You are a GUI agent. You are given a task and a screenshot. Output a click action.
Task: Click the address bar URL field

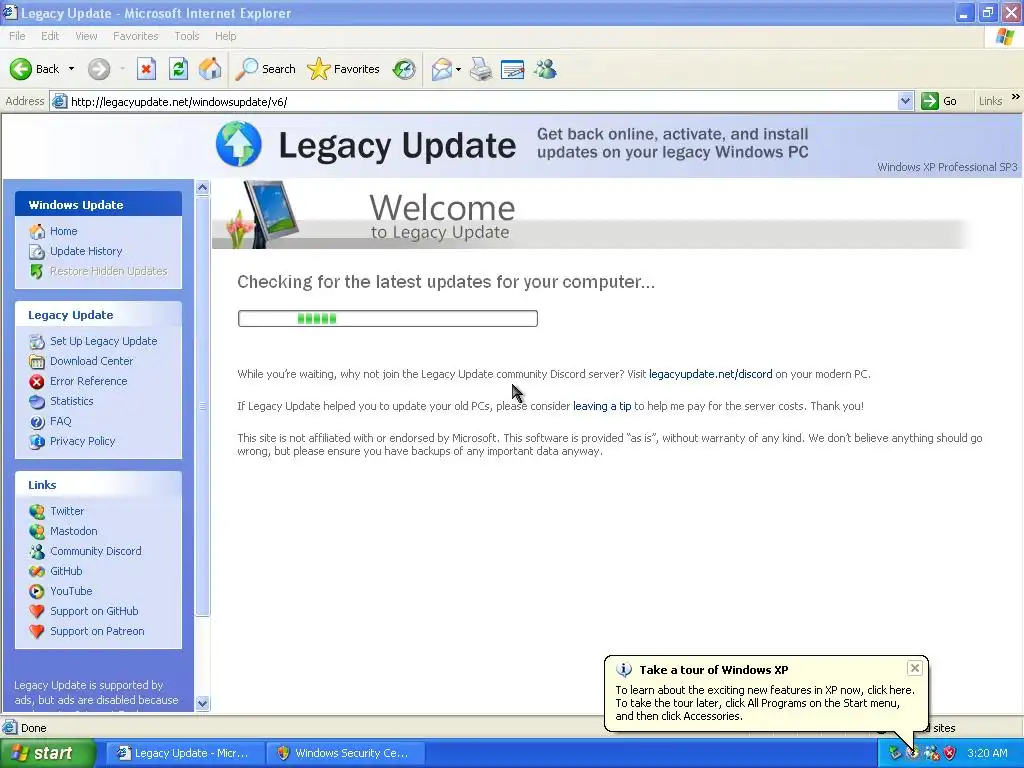tap(473, 101)
